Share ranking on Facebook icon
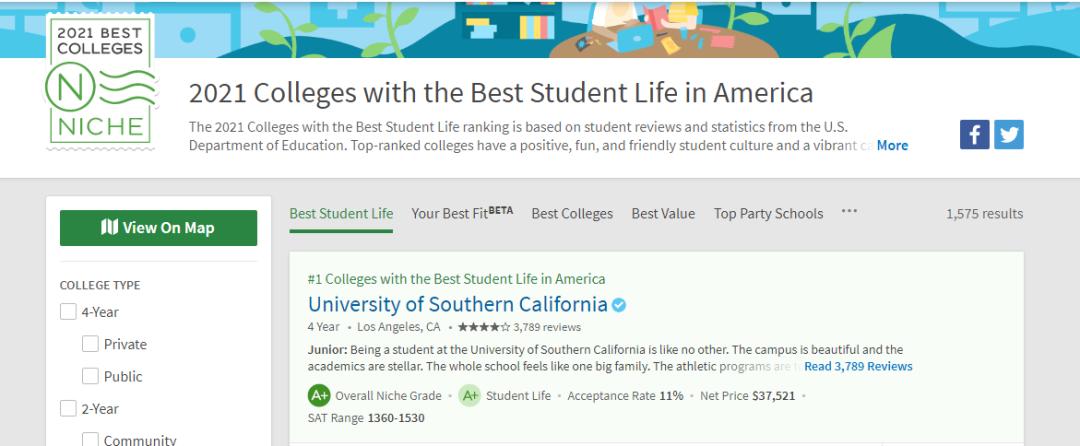The image size is (1080, 446). pyautogui.click(x=974, y=134)
